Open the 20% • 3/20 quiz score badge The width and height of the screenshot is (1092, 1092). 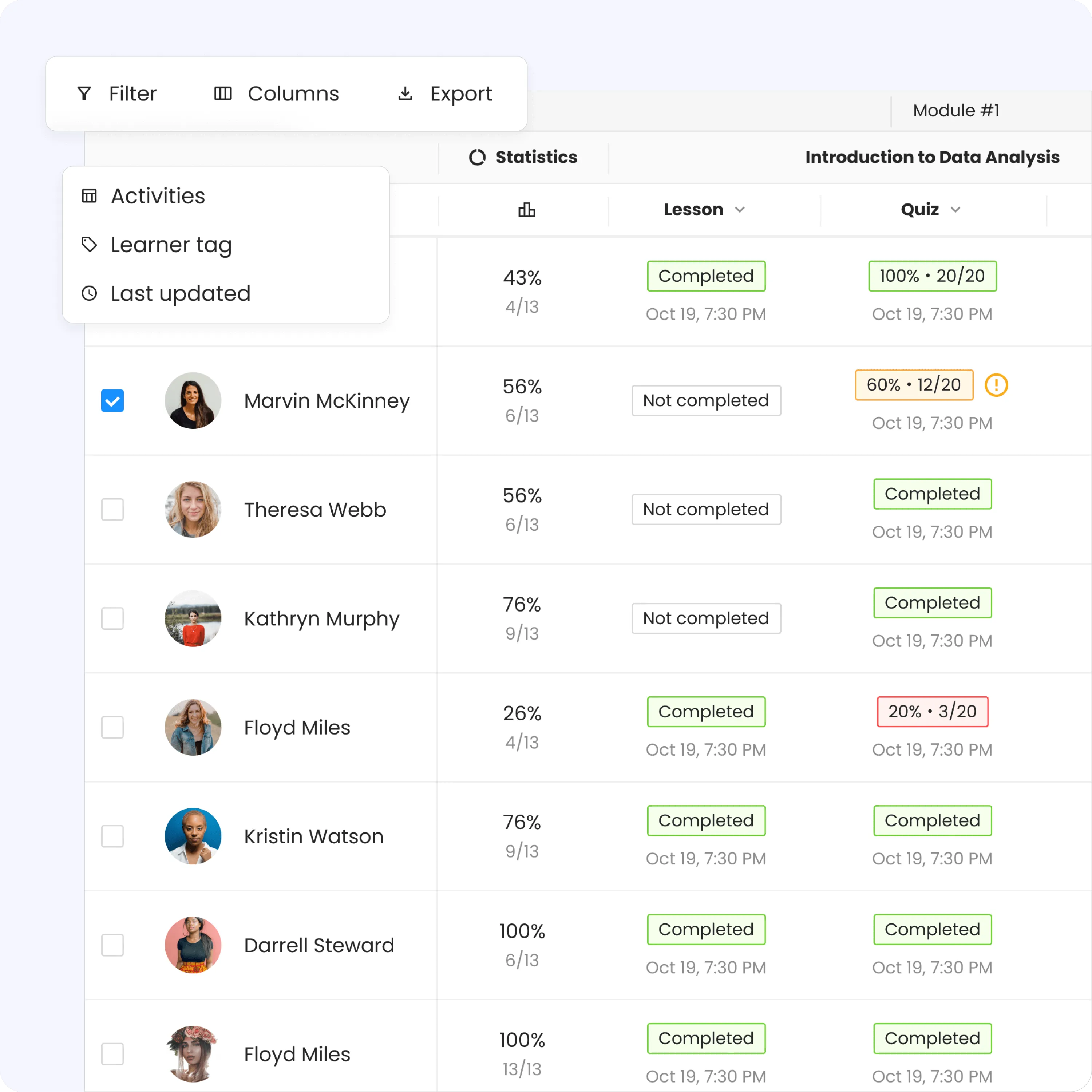click(x=933, y=712)
